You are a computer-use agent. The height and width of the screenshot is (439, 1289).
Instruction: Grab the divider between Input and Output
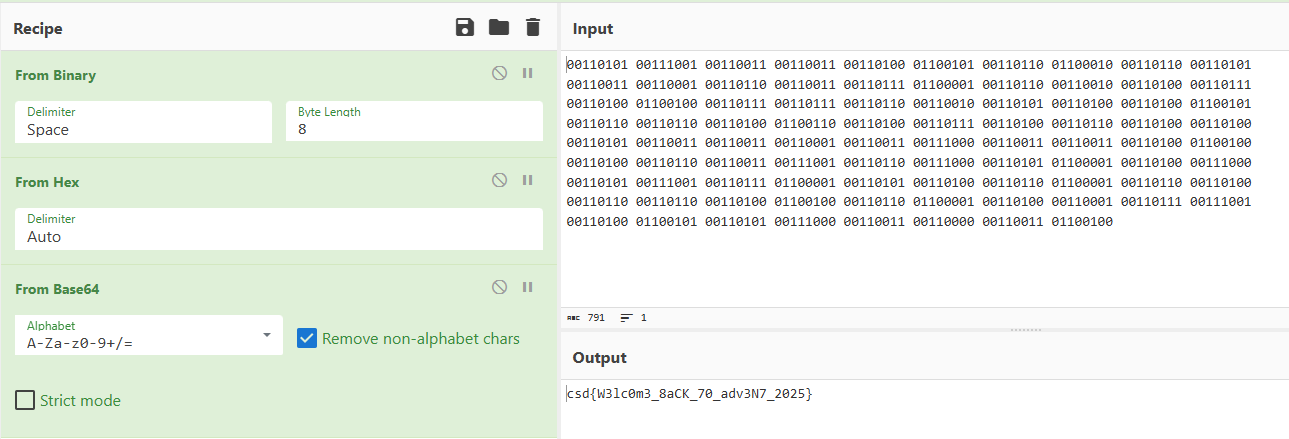(x=1024, y=329)
